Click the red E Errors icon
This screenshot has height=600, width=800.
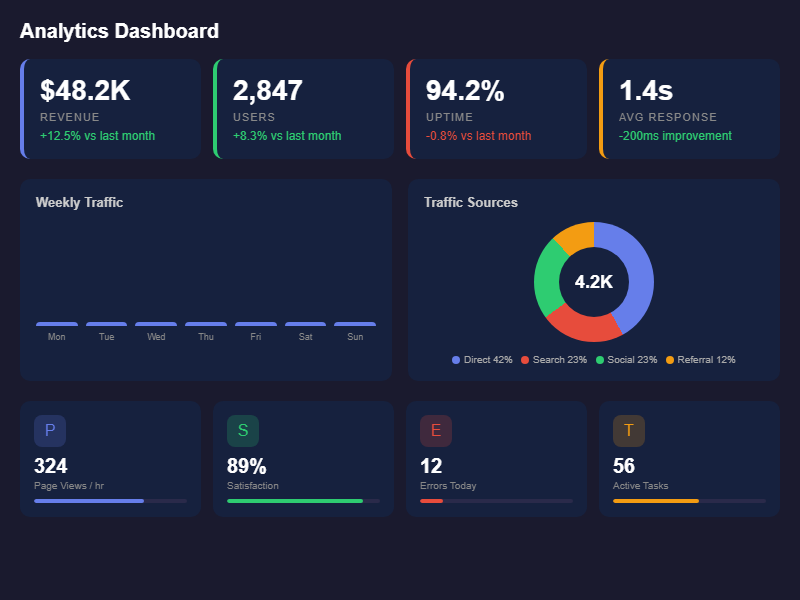point(436,431)
